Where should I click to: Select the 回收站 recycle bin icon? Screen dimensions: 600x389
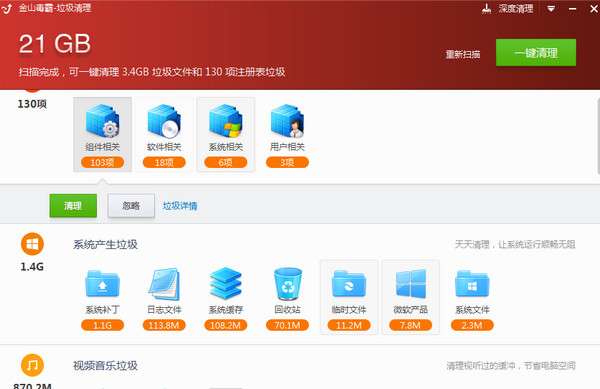tap(287, 284)
